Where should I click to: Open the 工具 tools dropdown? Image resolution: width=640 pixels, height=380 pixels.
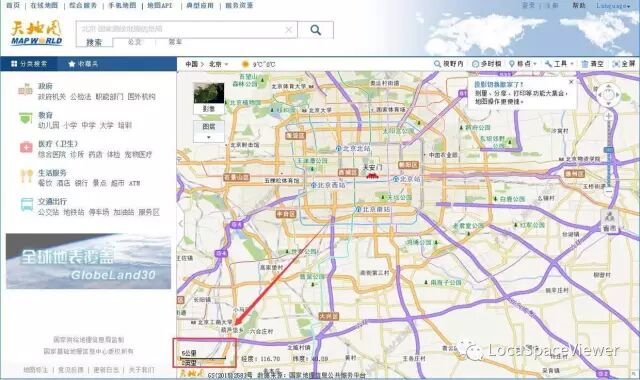tap(559, 64)
